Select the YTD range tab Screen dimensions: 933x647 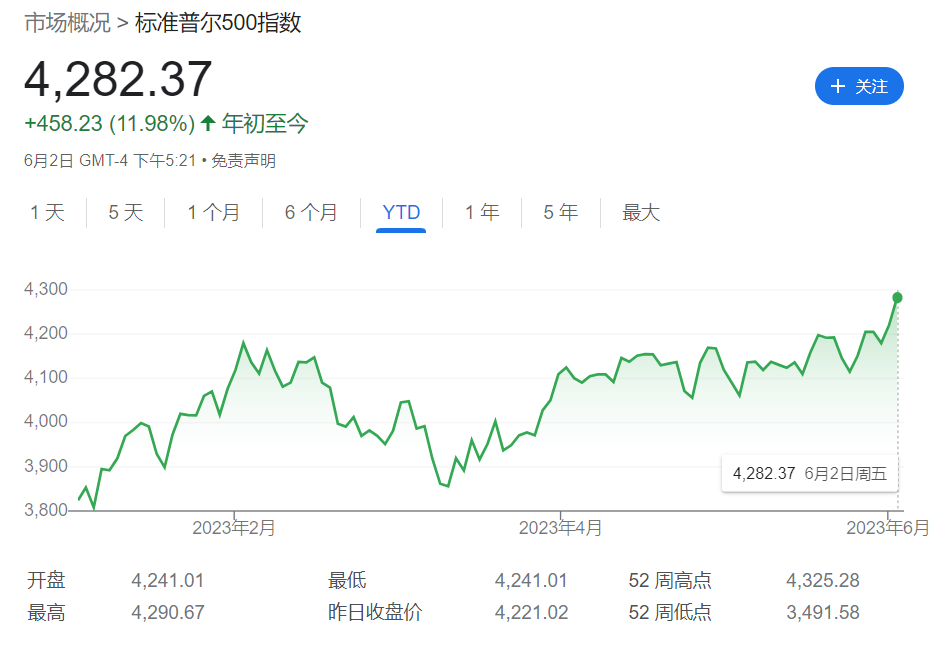(x=401, y=212)
